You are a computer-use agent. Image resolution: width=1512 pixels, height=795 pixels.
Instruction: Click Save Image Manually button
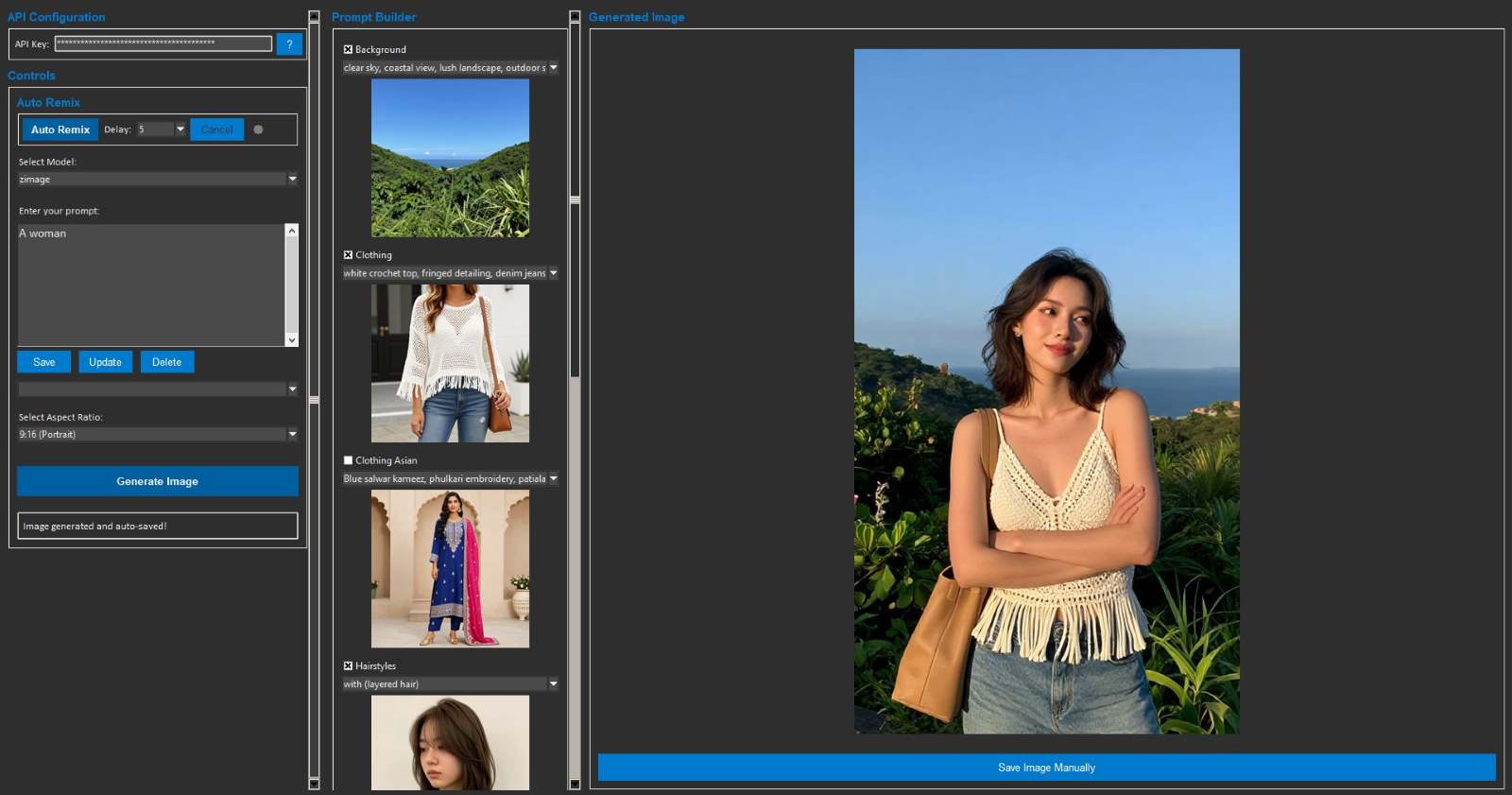[1046, 768]
